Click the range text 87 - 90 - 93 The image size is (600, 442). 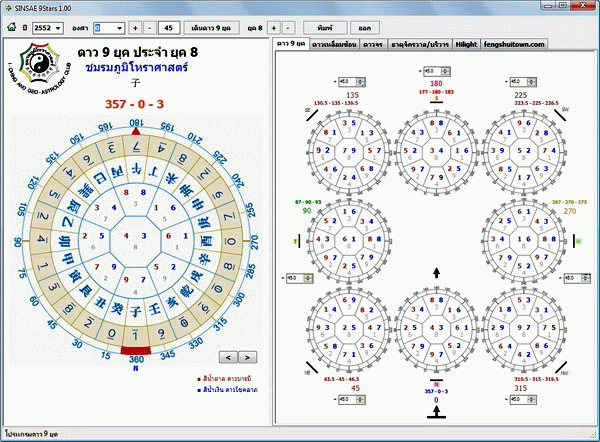pyautogui.click(x=308, y=202)
